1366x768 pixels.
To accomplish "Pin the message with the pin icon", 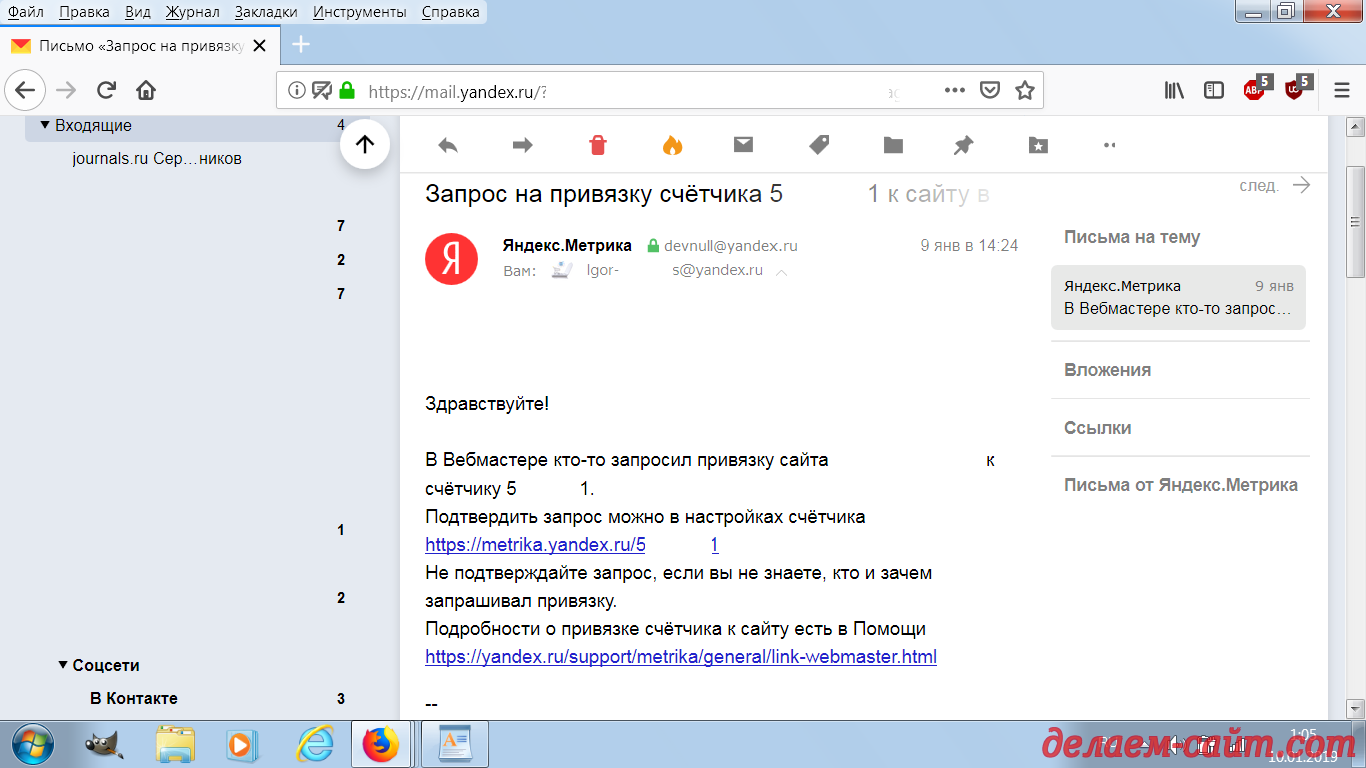I will 963,145.
